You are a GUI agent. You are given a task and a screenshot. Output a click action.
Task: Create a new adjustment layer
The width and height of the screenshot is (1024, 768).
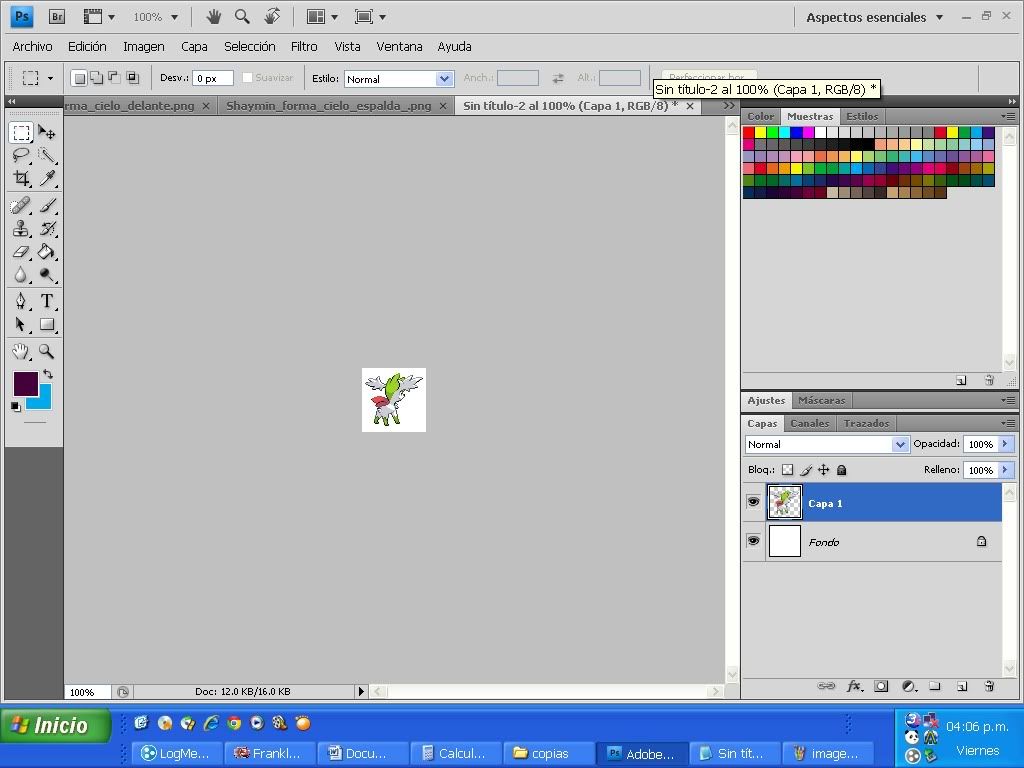(909, 686)
